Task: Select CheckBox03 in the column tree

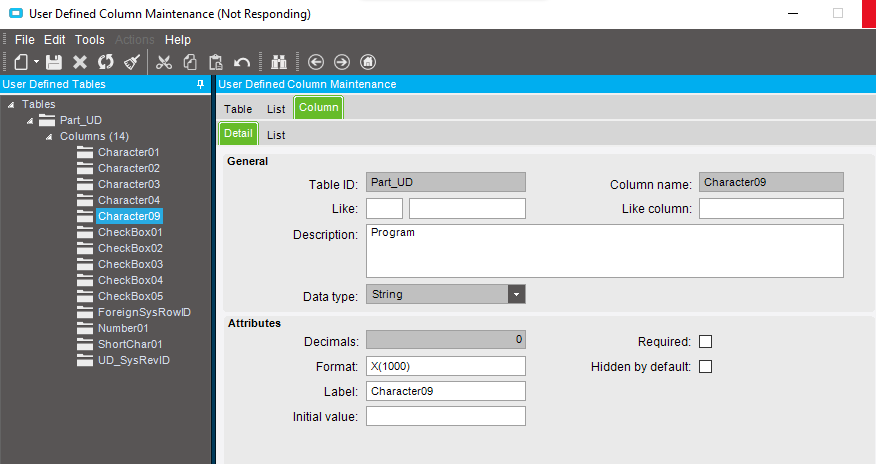Action: [x=130, y=264]
